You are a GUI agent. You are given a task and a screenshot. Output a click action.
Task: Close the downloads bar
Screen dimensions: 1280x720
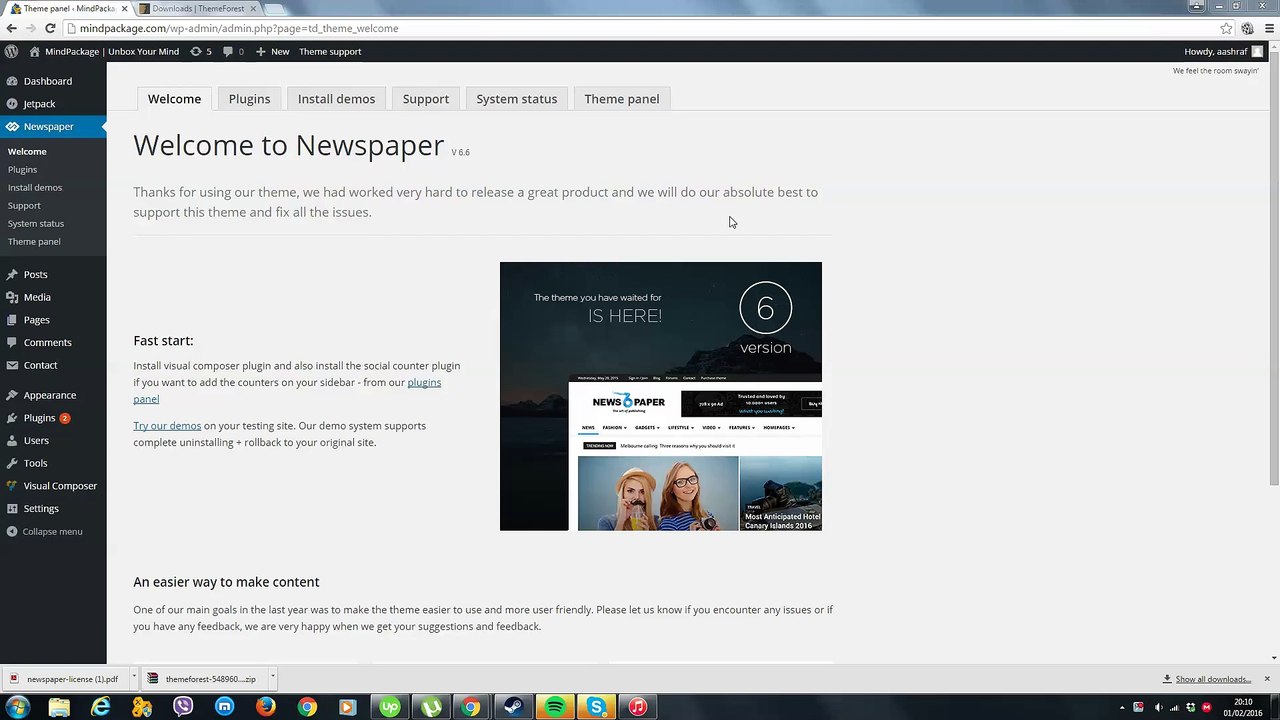coord(1266,679)
